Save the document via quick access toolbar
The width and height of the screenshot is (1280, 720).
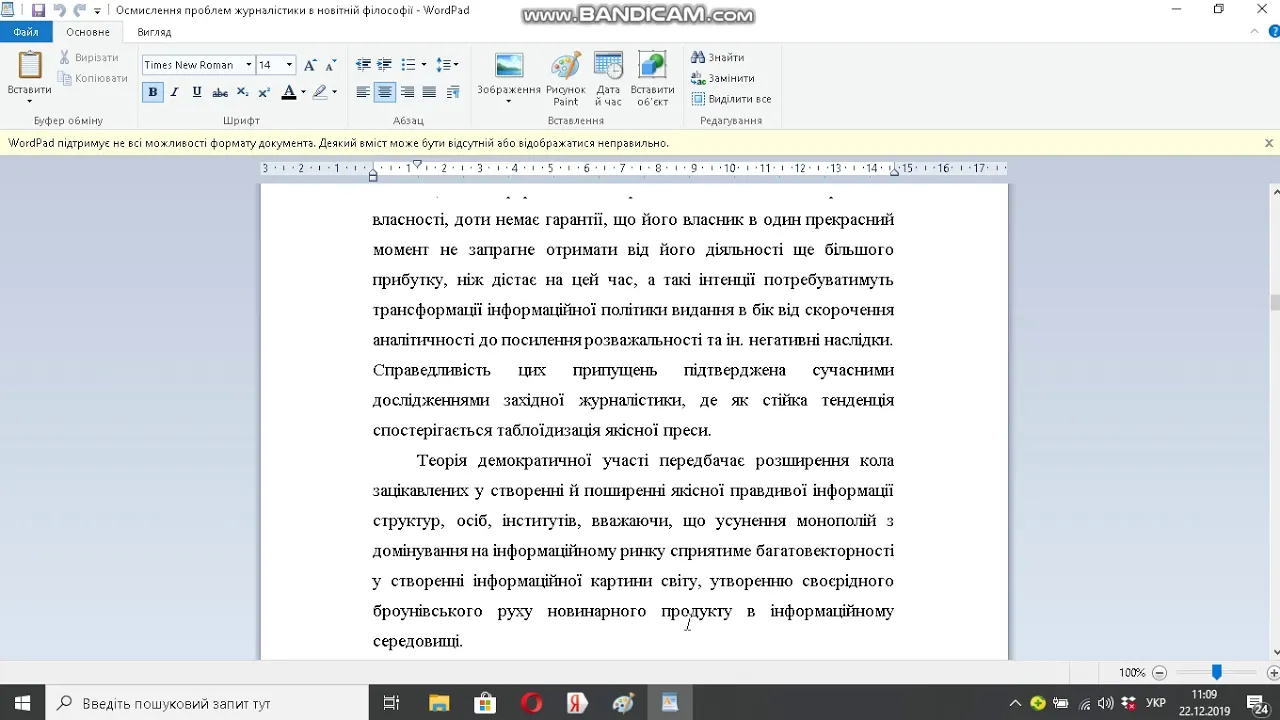(x=38, y=10)
